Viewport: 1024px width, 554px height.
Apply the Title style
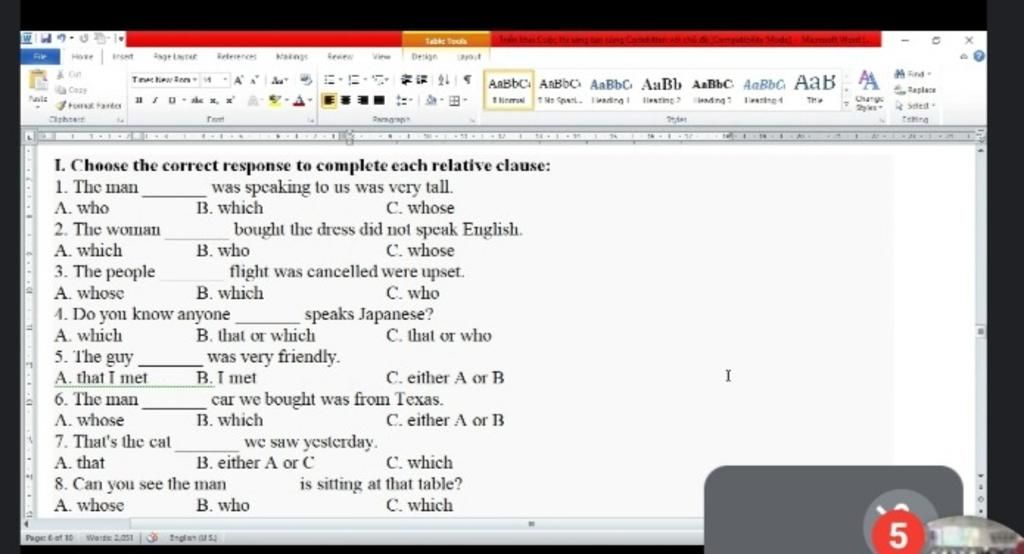tap(815, 90)
